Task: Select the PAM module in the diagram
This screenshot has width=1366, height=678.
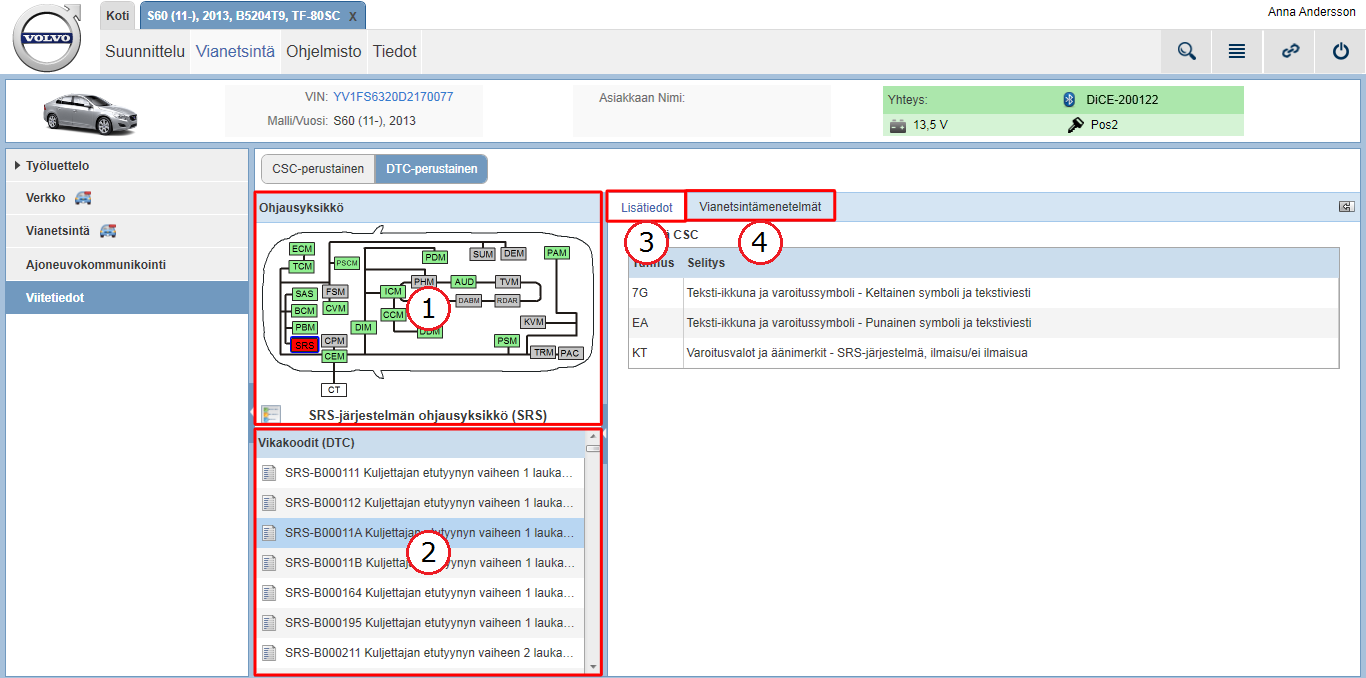Action: (x=557, y=253)
